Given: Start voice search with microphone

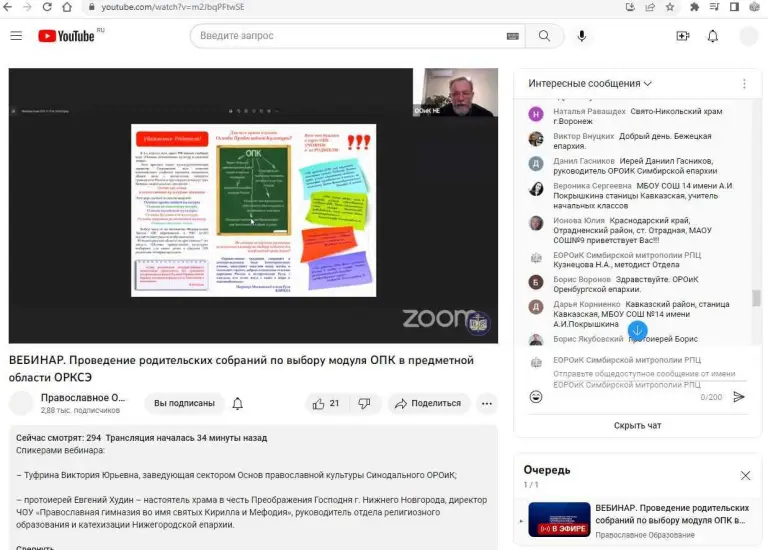Looking at the screenshot, I should 581,36.
